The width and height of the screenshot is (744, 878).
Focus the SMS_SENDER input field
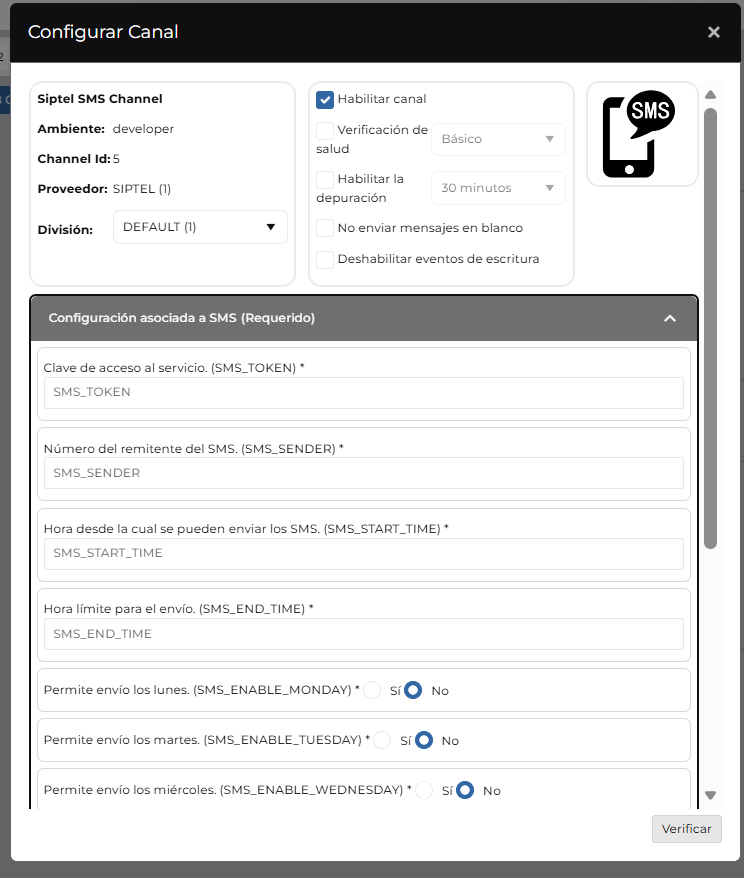pyautogui.click(x=364, y=473)
